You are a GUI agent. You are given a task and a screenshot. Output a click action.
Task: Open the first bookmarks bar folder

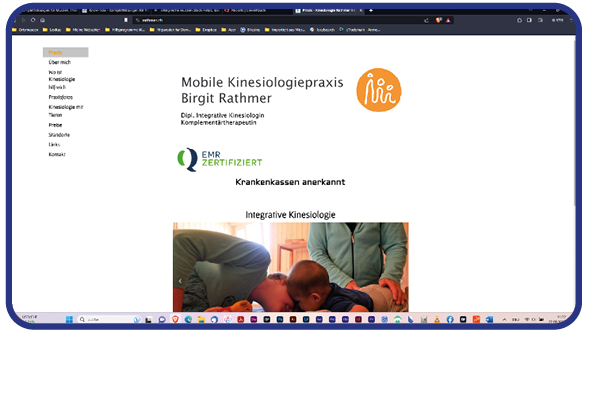click(x=25, y=30)
